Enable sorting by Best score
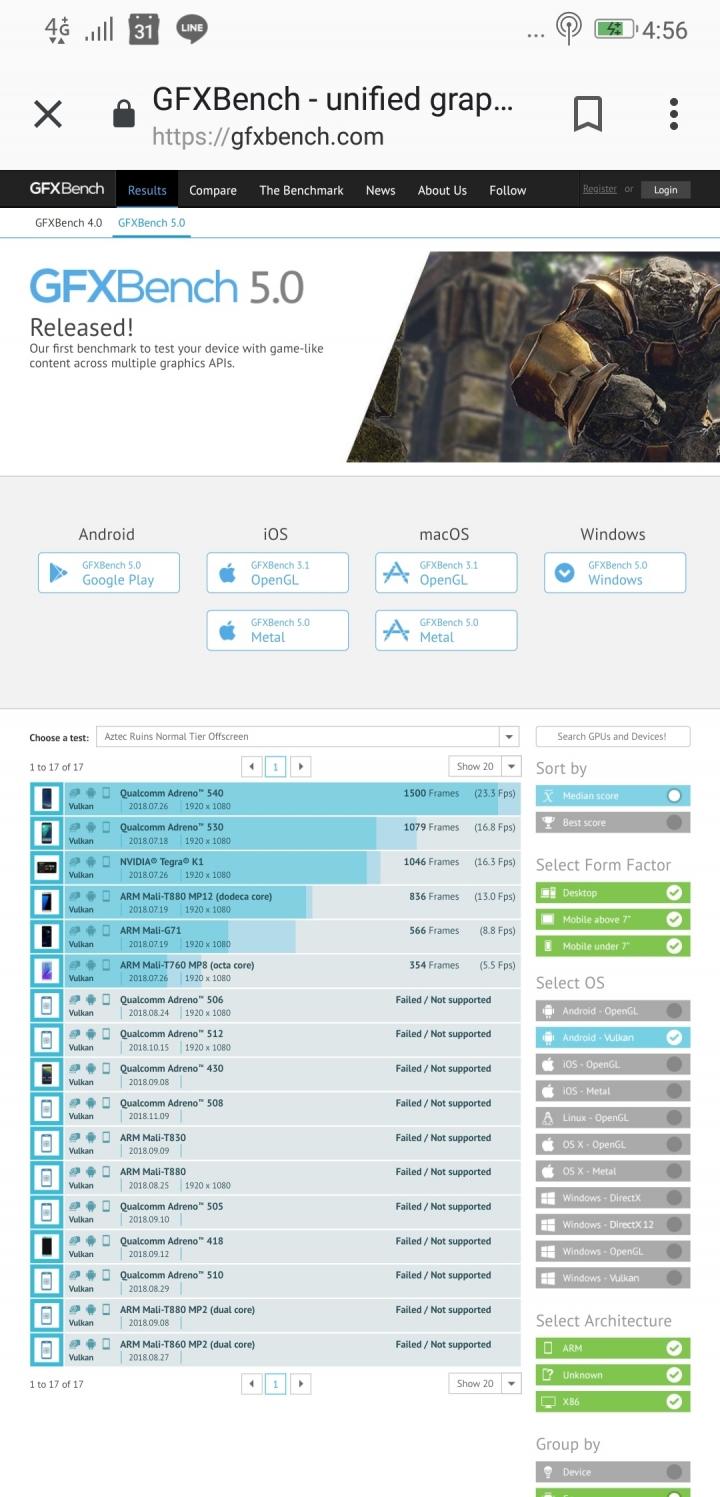The image size is (720, 1497). [613, 823]
